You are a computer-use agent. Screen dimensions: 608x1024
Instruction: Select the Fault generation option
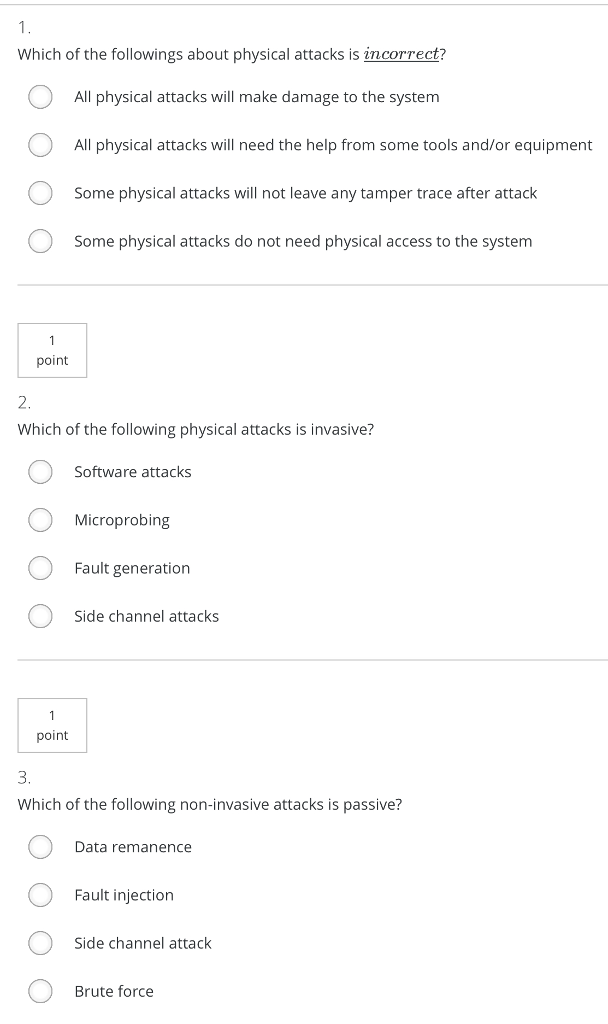[40, 568]
